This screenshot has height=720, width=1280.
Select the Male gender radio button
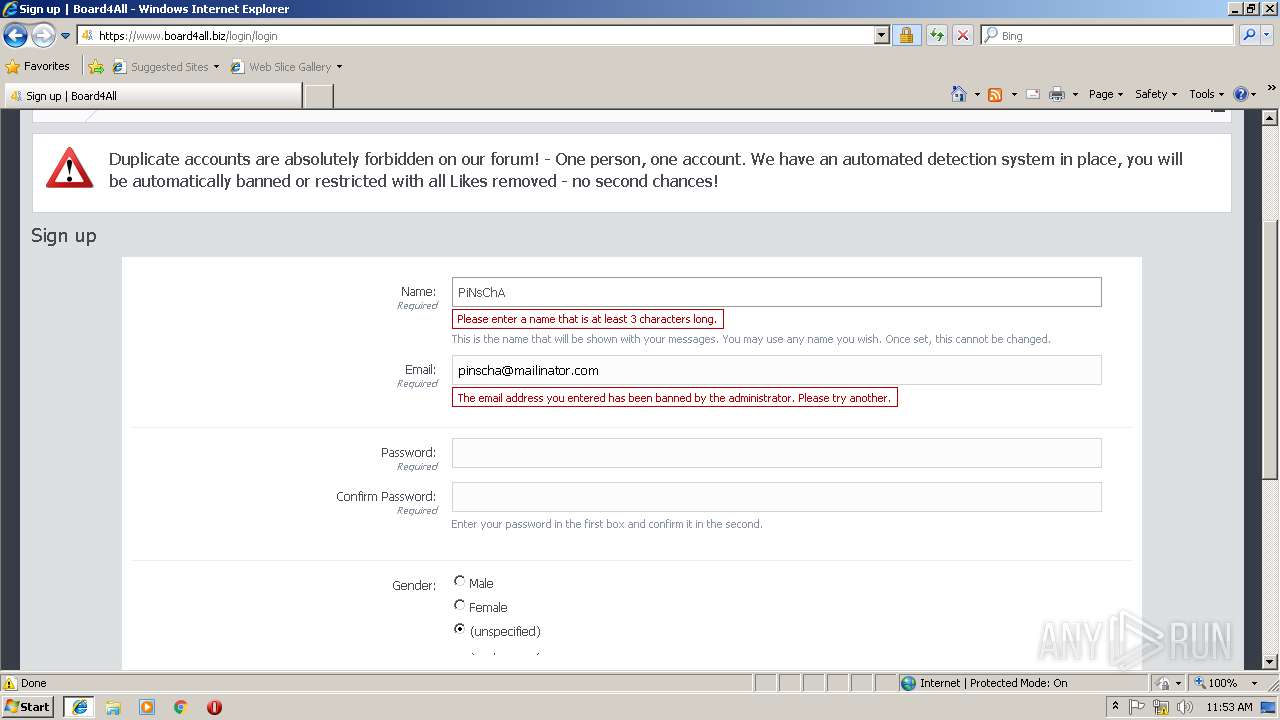460,581
